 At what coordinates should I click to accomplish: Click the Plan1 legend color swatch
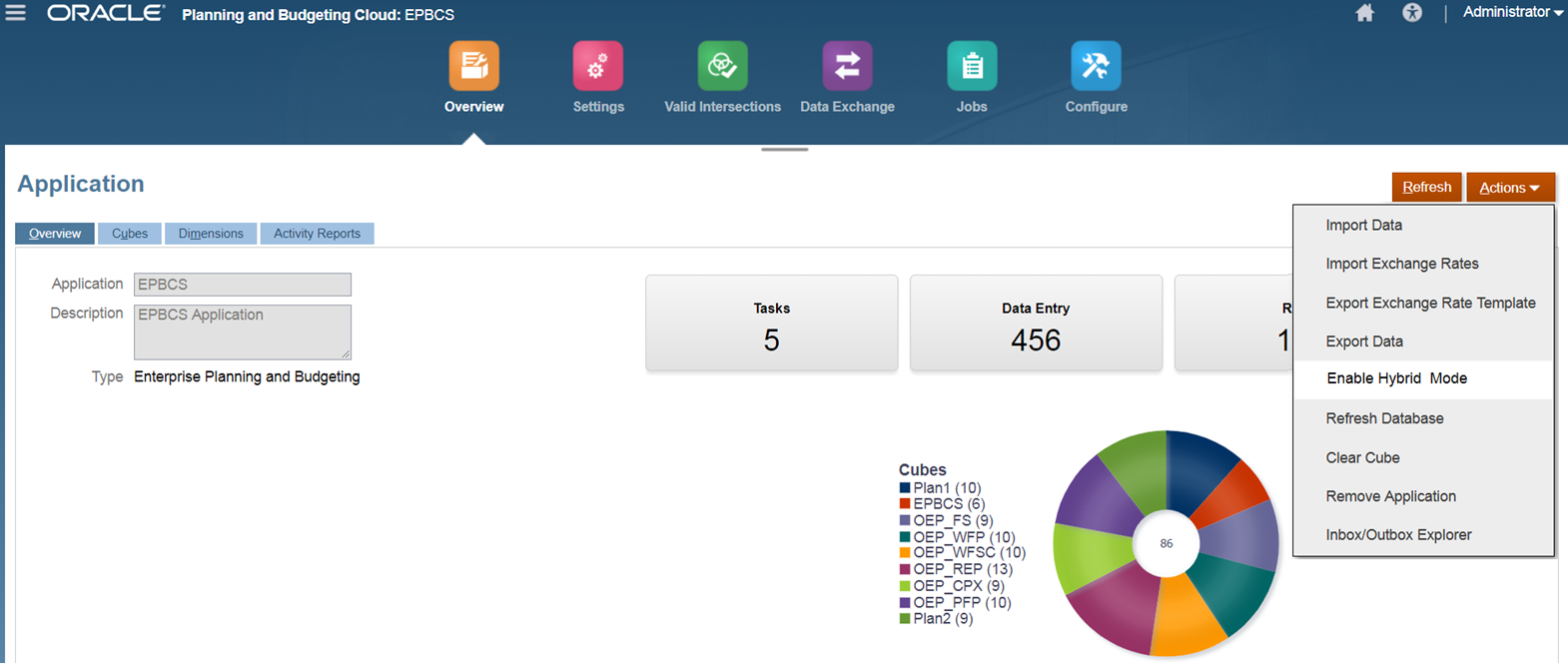pos(905,488)
